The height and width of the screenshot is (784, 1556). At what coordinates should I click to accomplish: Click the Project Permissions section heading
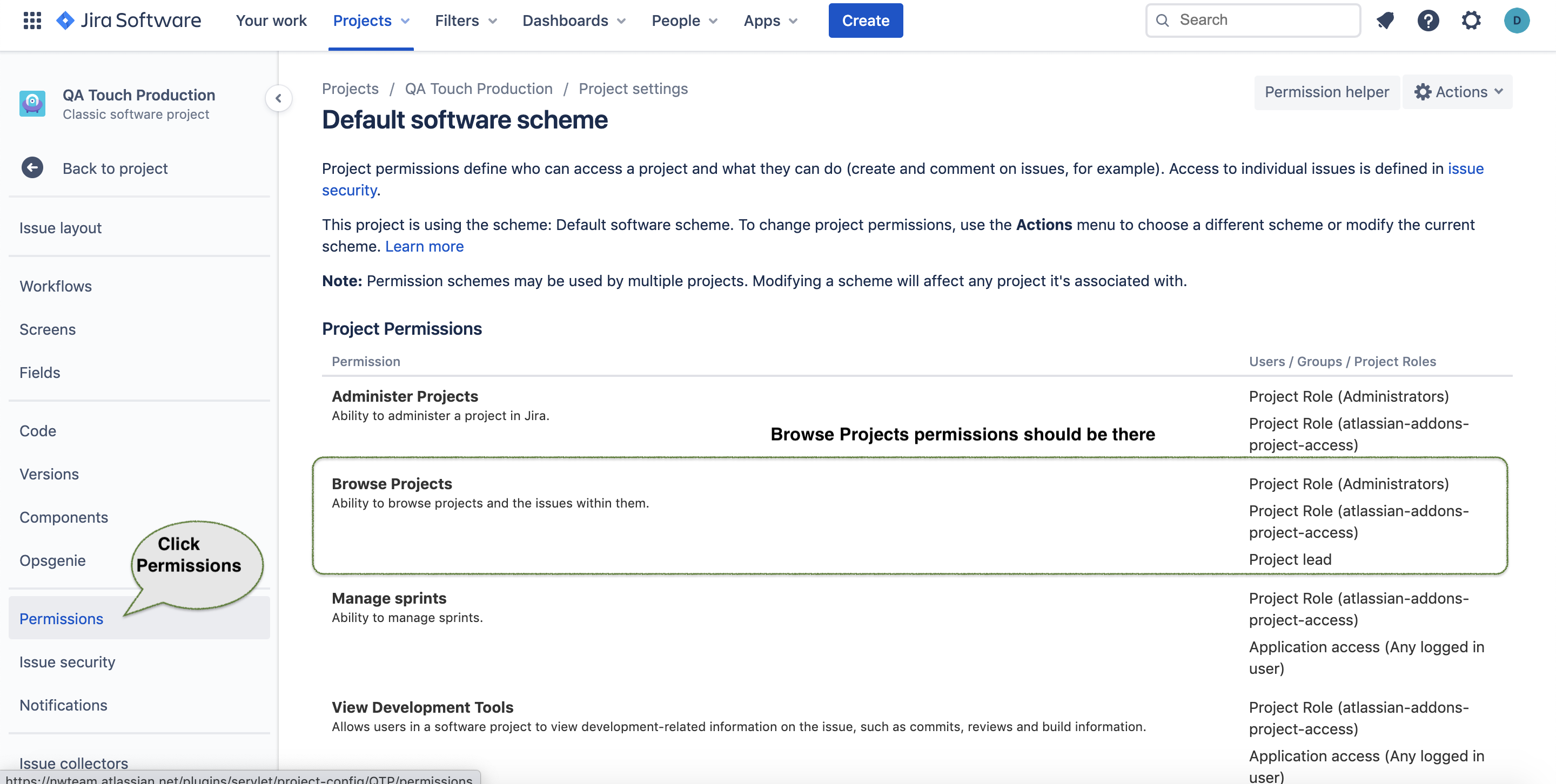tap(401, 328)
